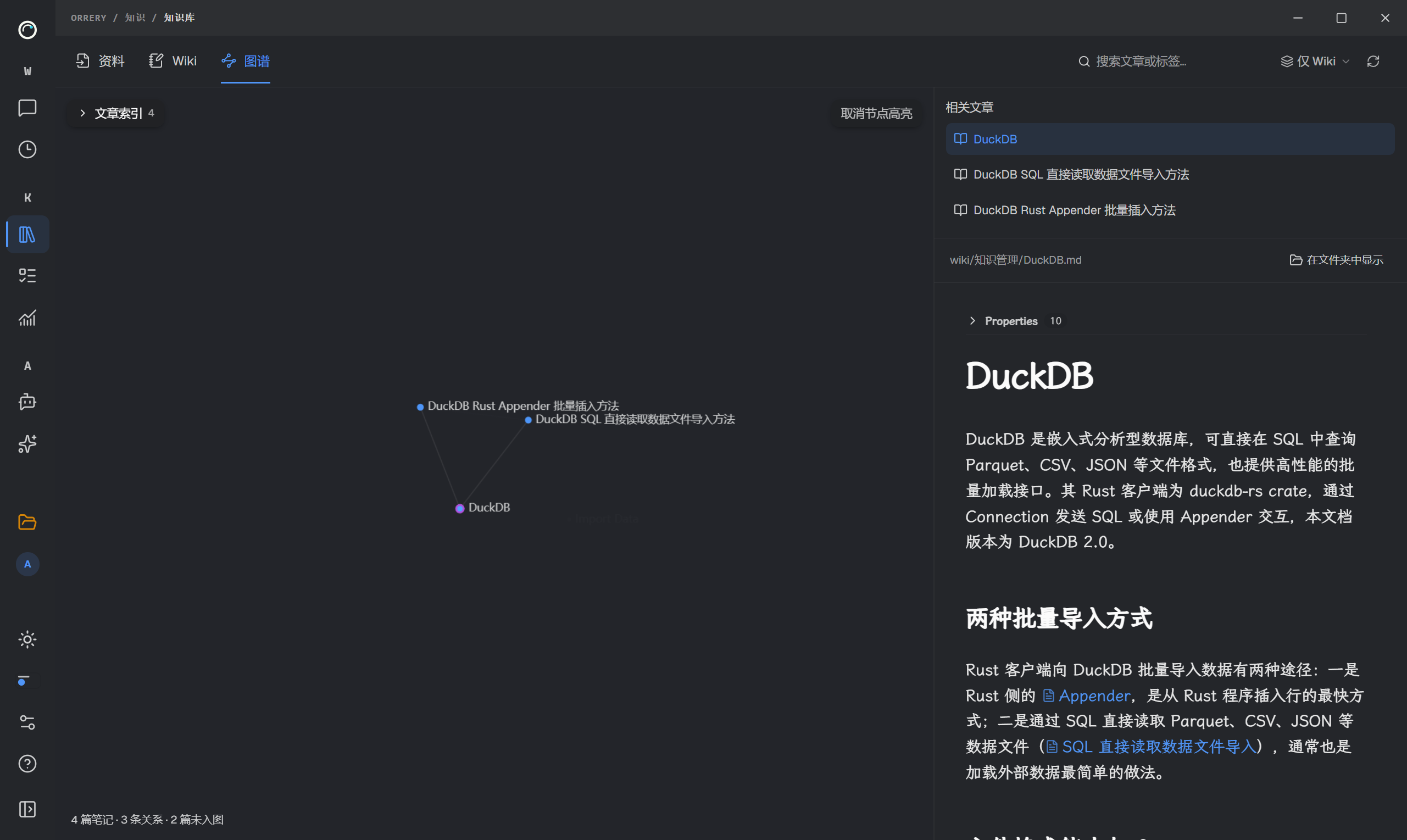Click the DuckDB Rust Appender graph node
The height and width of the screenshot is (840, 1407).
(x=420, y=407)
